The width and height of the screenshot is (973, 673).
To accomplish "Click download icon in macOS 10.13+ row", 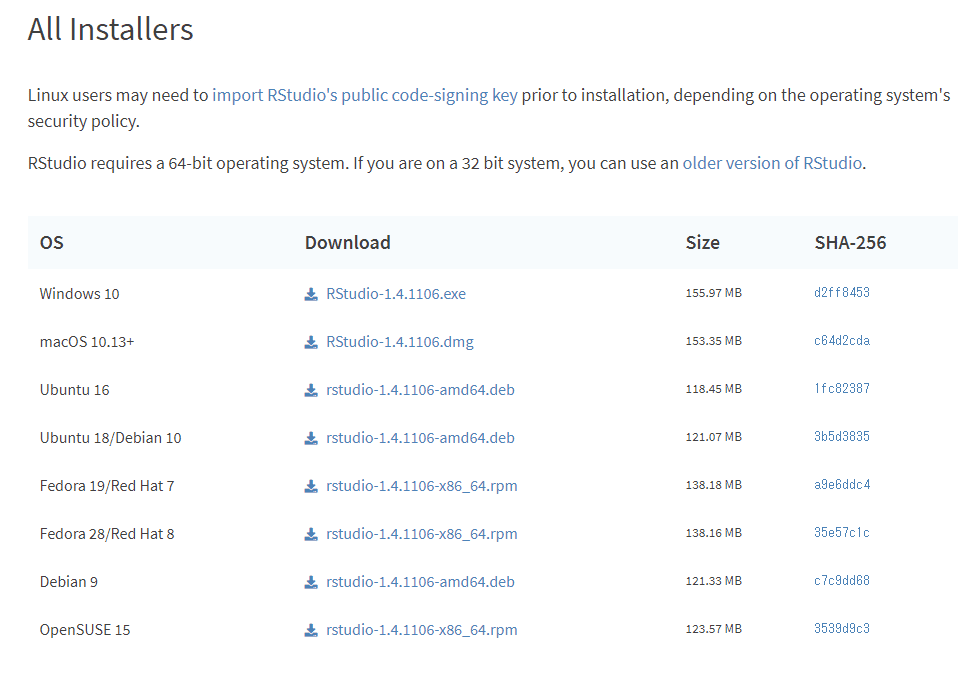I will click(x=311, y=342).
